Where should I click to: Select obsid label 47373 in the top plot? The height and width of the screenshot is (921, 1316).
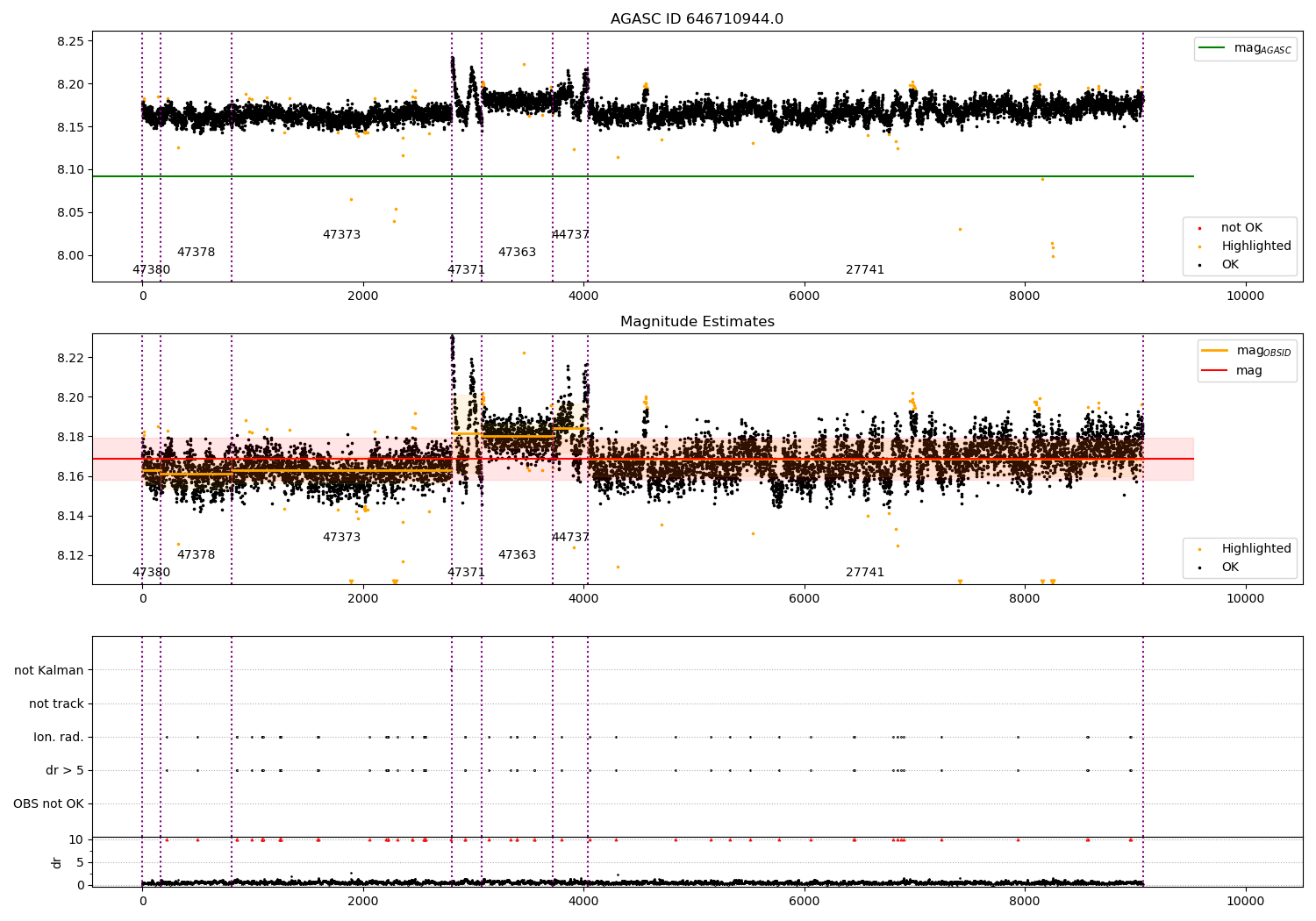341,235
